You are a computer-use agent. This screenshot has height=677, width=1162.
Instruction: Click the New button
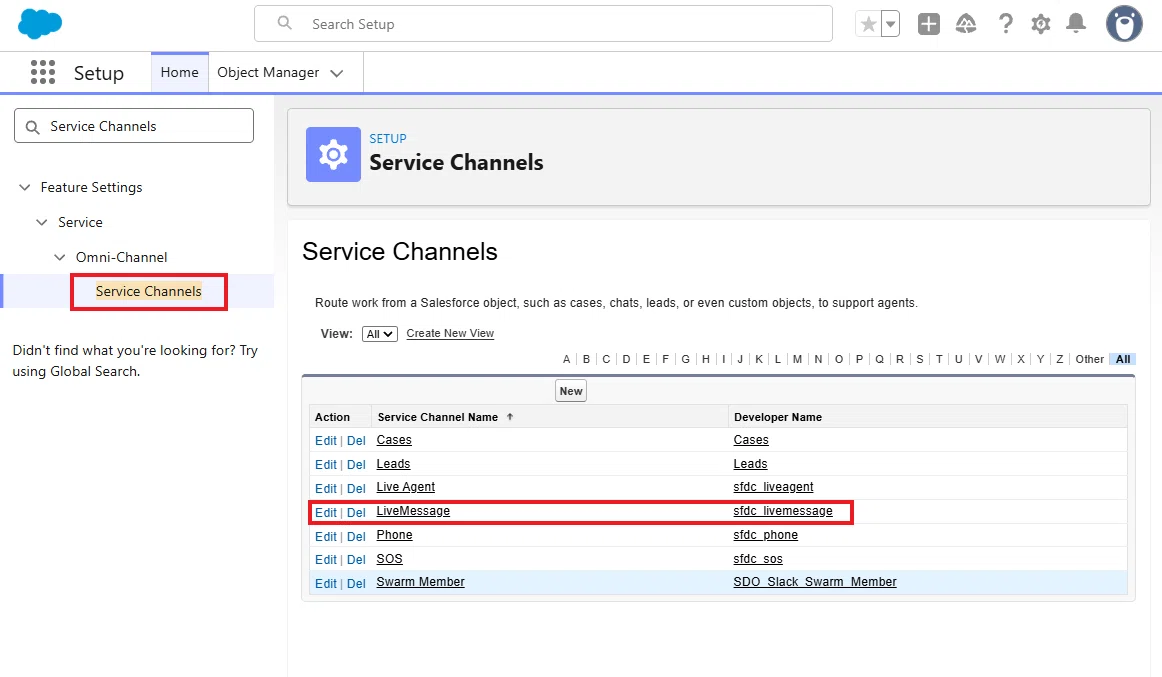[571, 391]
